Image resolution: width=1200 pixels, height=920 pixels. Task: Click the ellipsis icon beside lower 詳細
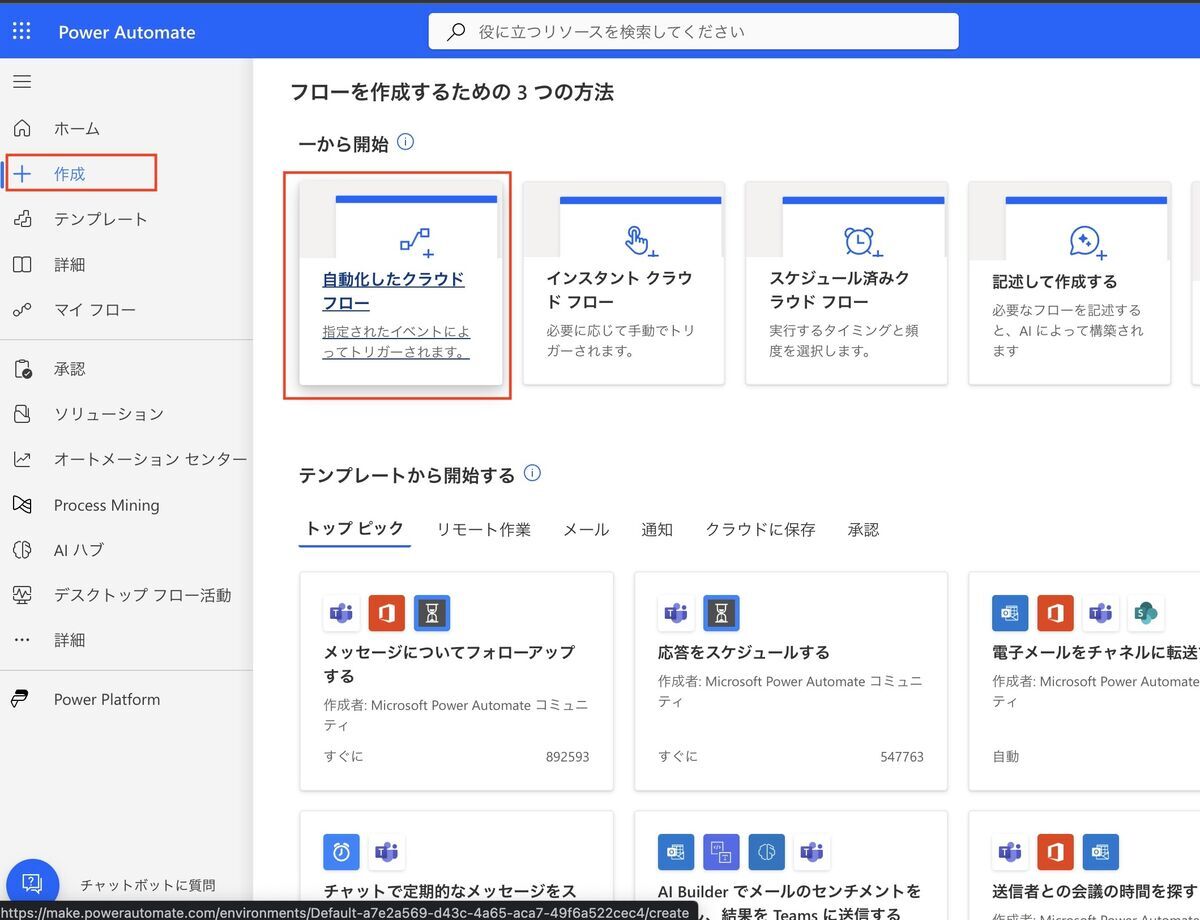pos(22,640)
